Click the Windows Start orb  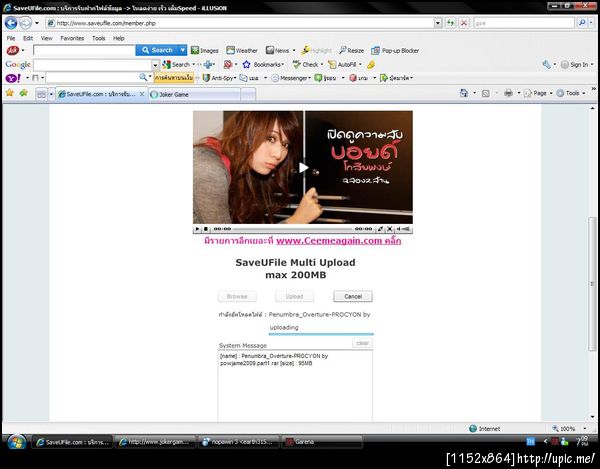(16, 442)
